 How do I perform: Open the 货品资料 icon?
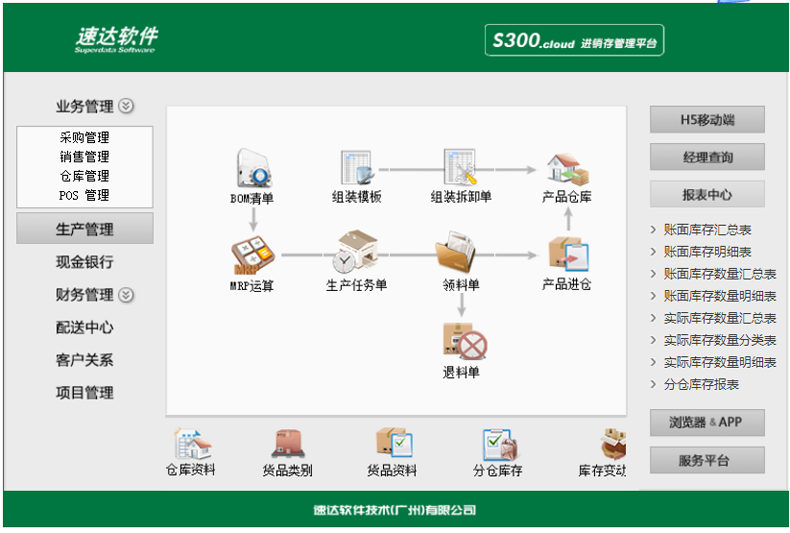(x=394, y=443)
